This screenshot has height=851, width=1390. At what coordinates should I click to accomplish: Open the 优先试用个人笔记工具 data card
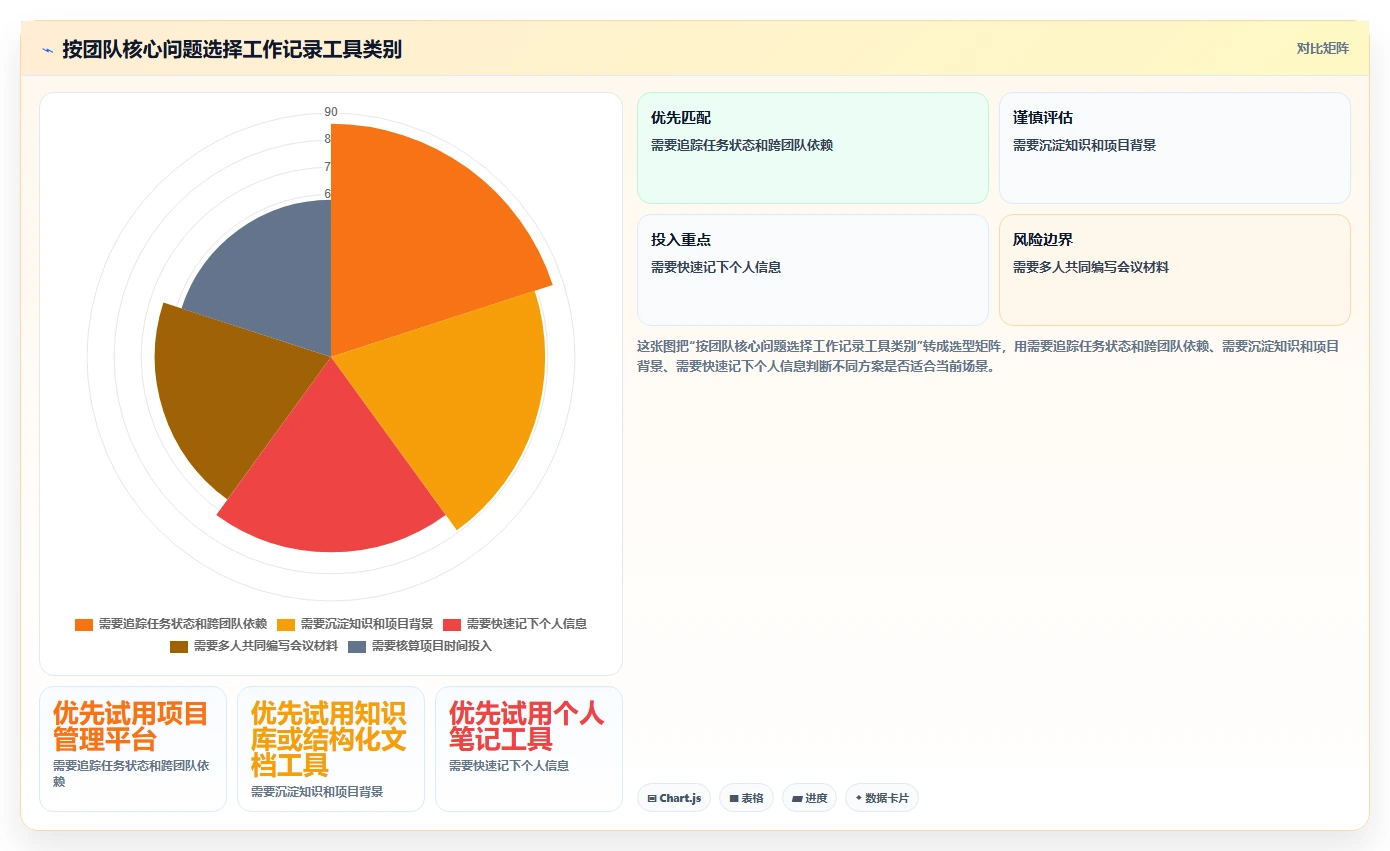coord(529,749)
